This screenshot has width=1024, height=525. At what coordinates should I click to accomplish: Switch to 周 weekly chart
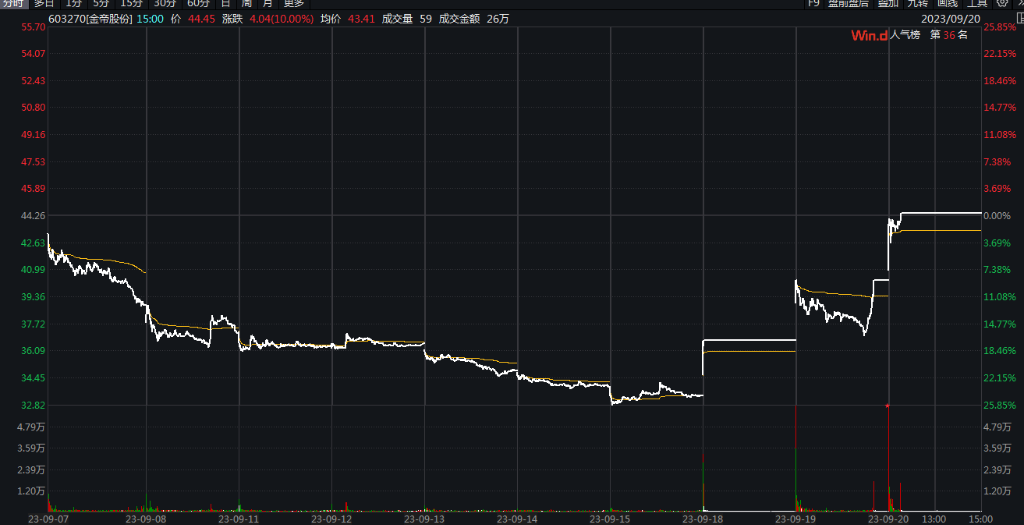point(246,4)
